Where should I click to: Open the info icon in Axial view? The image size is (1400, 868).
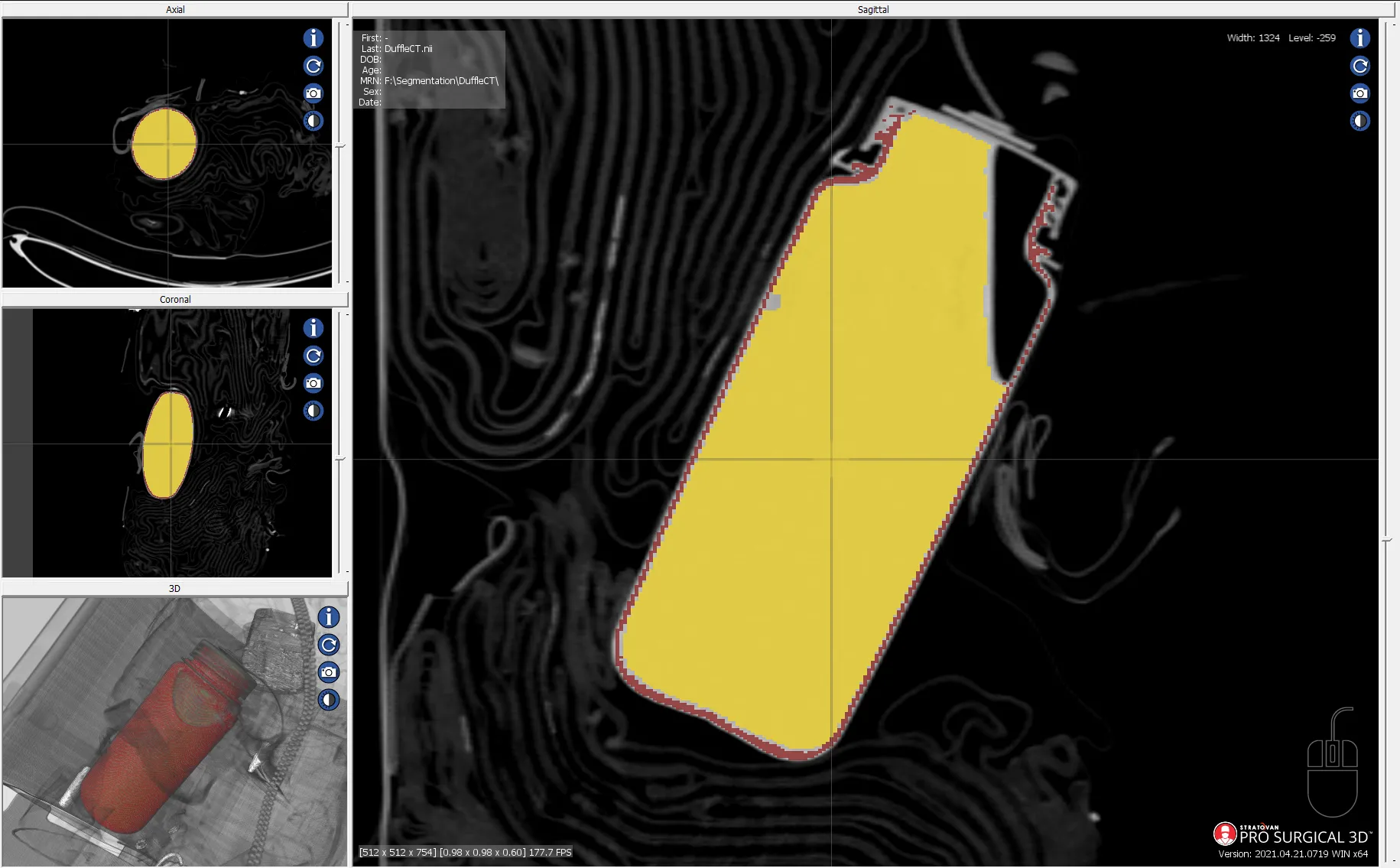(x=313, y=38)
